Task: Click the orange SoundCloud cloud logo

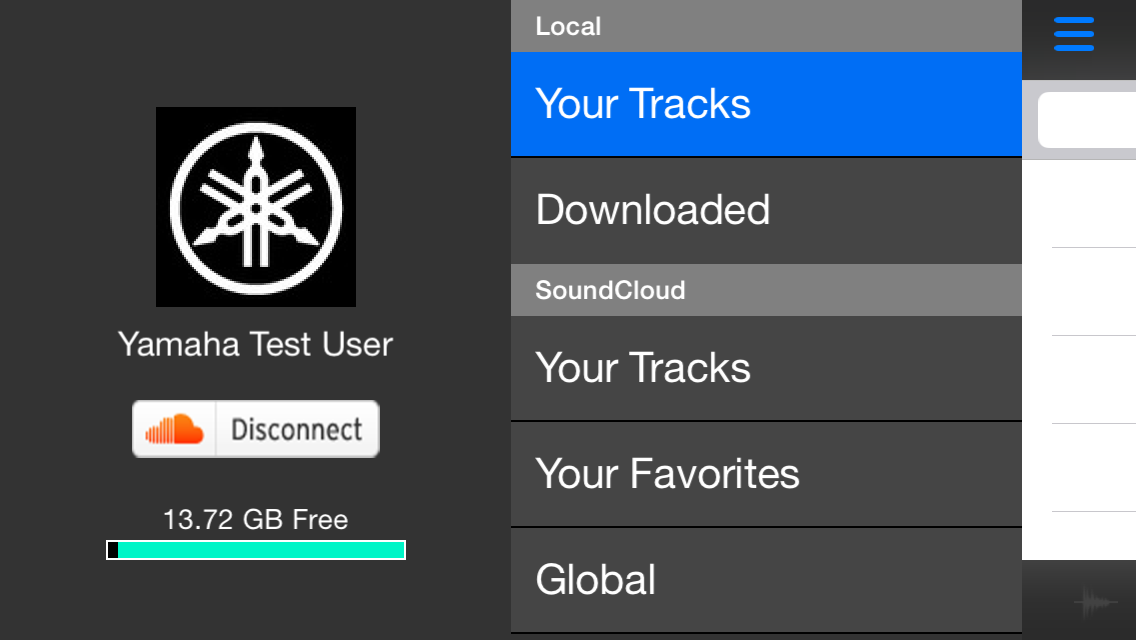Action: (x=174, y=430)
